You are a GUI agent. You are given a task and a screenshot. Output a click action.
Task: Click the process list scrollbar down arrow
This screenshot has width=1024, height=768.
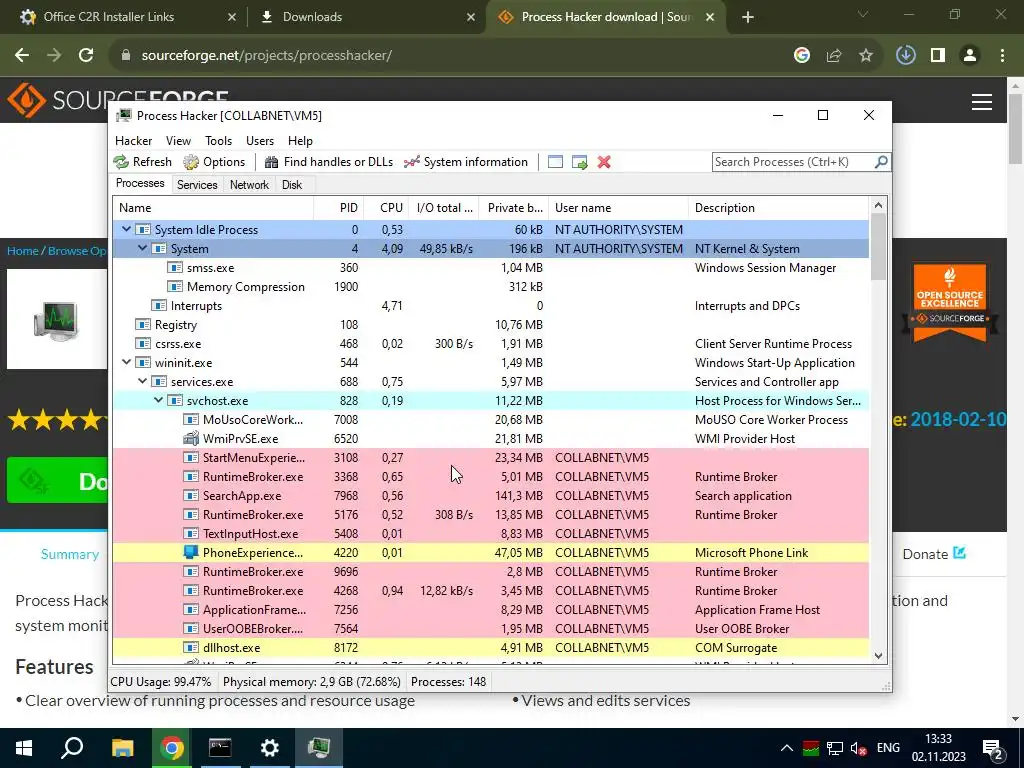[x=878, y=656]
